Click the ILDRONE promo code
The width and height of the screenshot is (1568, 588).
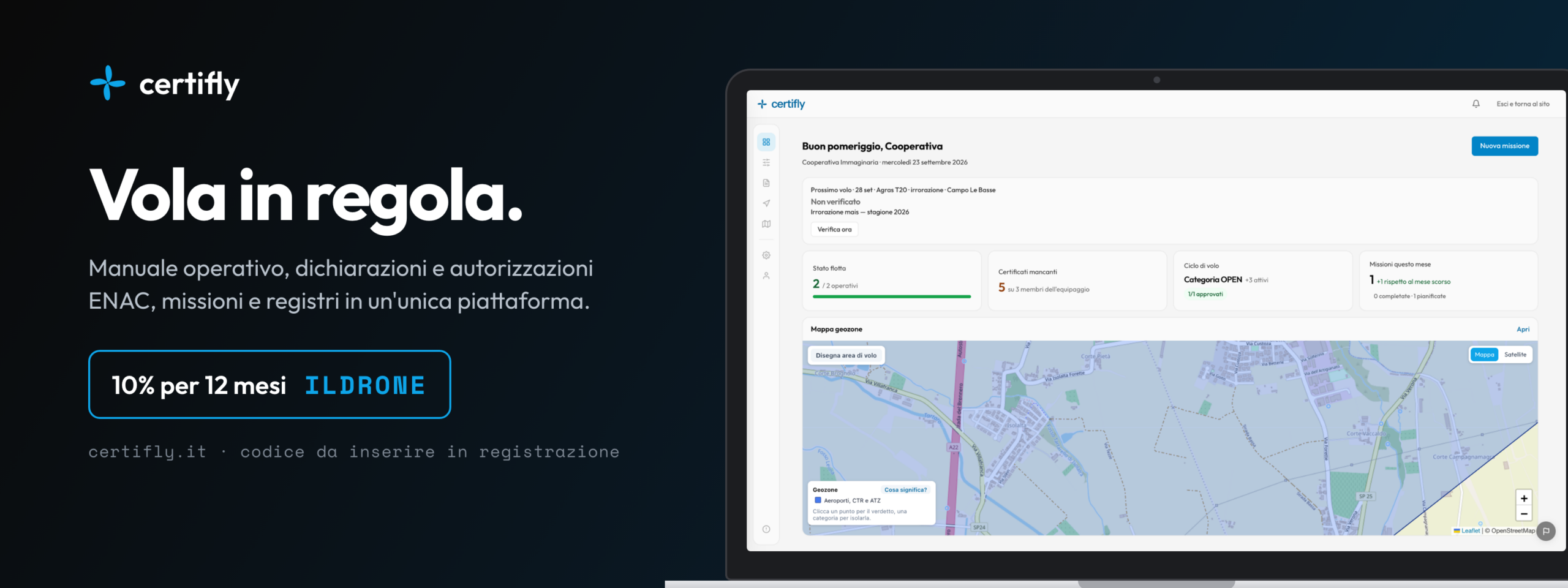point(365,386)
